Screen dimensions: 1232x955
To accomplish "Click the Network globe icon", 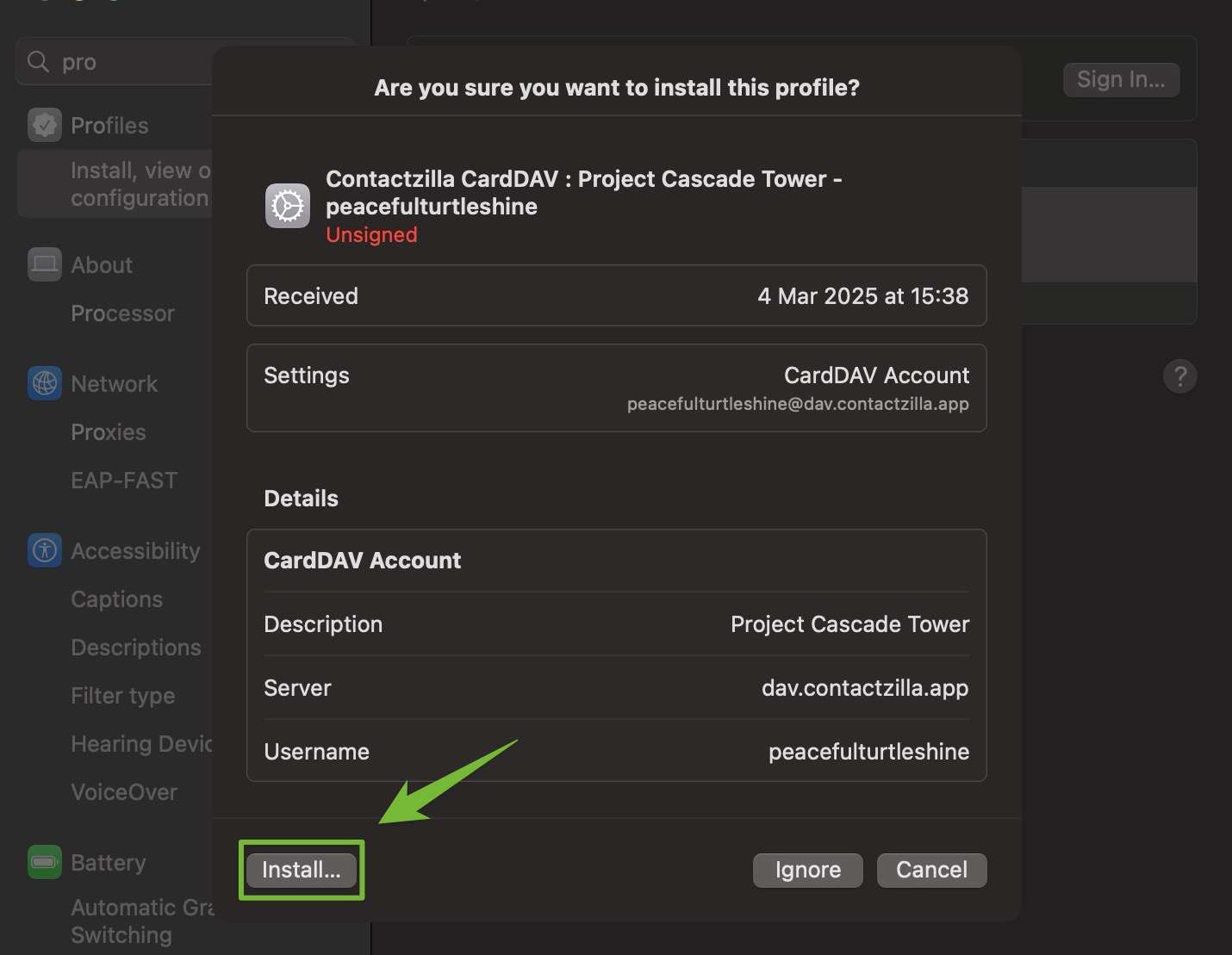I will click(x=45, y=383).
